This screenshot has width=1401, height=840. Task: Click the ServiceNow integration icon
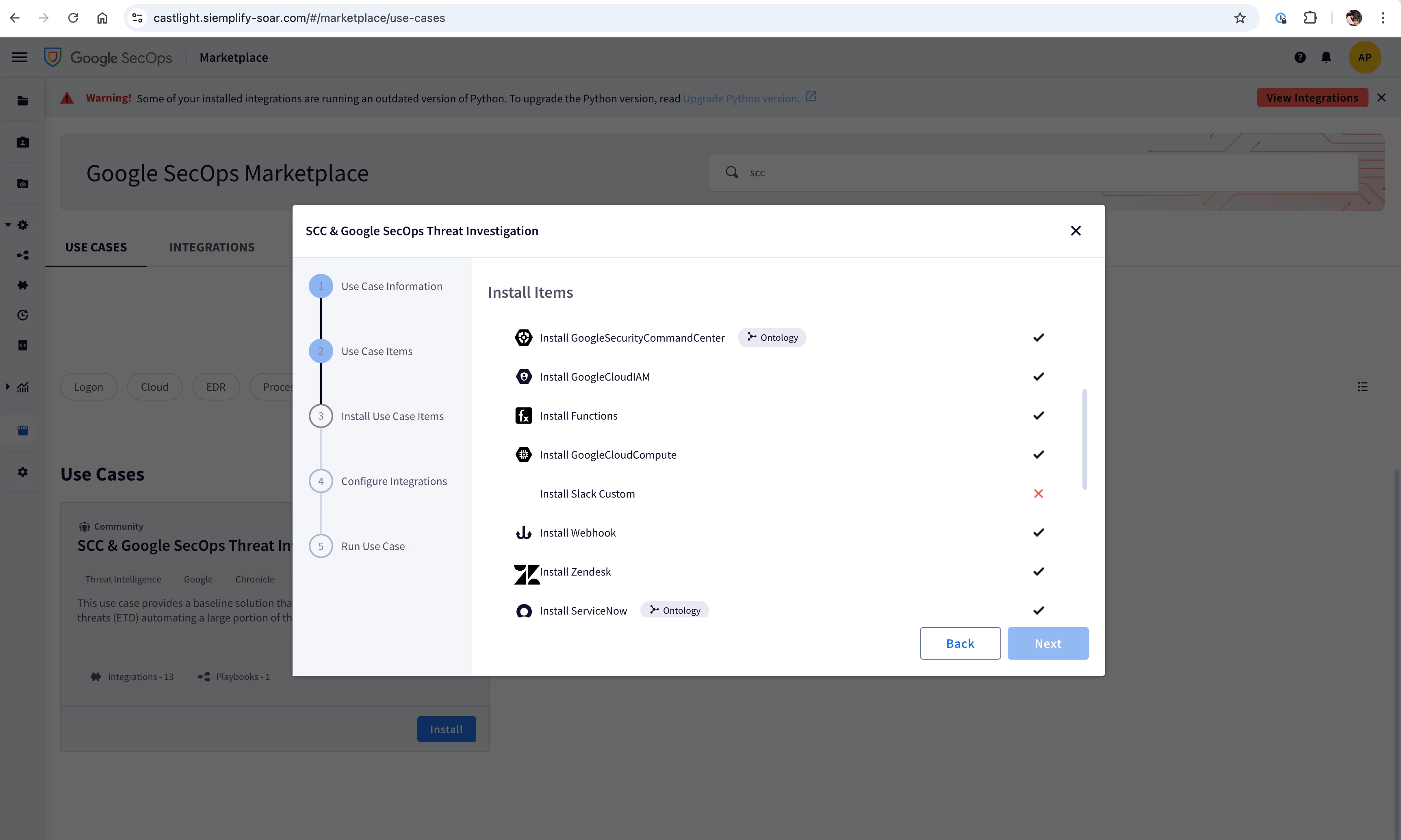pyautogui.click(x=524, y=611)
